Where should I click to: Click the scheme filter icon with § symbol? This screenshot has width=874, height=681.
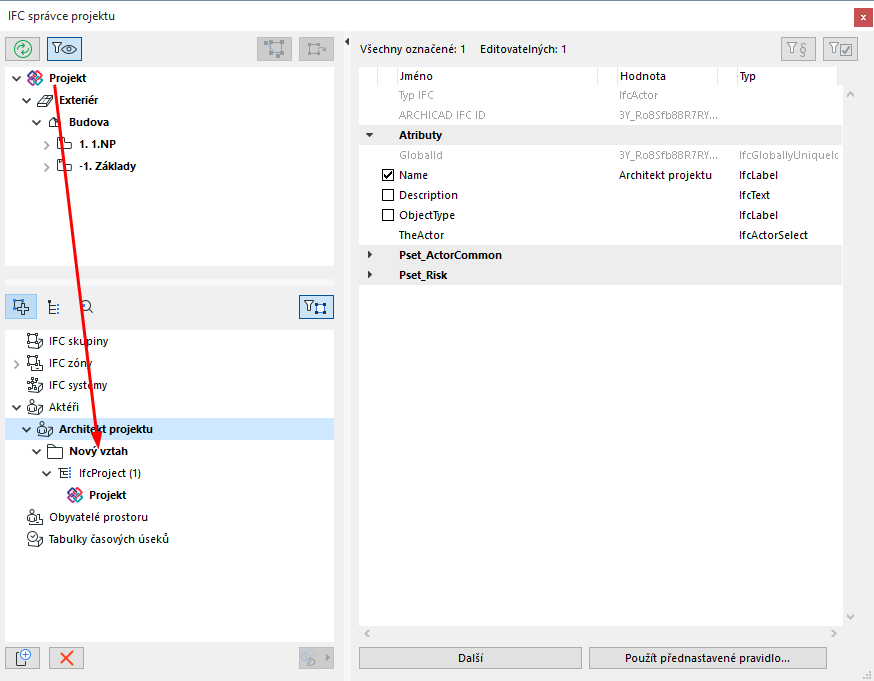(796, 48)
